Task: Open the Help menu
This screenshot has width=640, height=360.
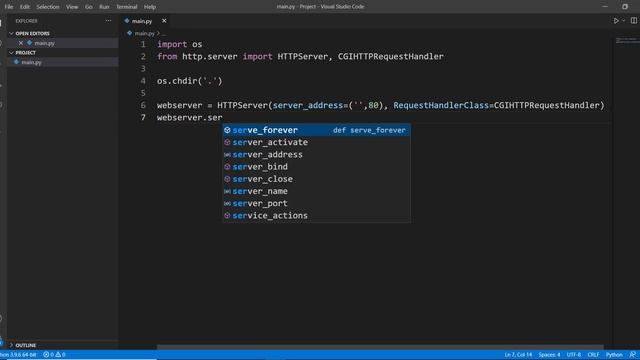Action: [150, 7]
